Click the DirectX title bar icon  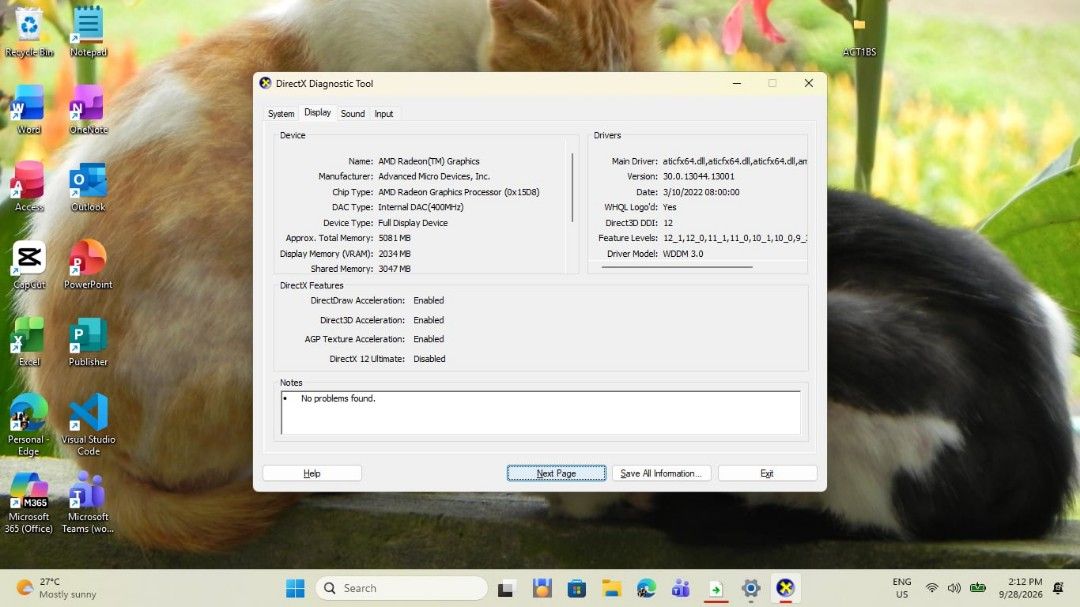coord(265,83)
